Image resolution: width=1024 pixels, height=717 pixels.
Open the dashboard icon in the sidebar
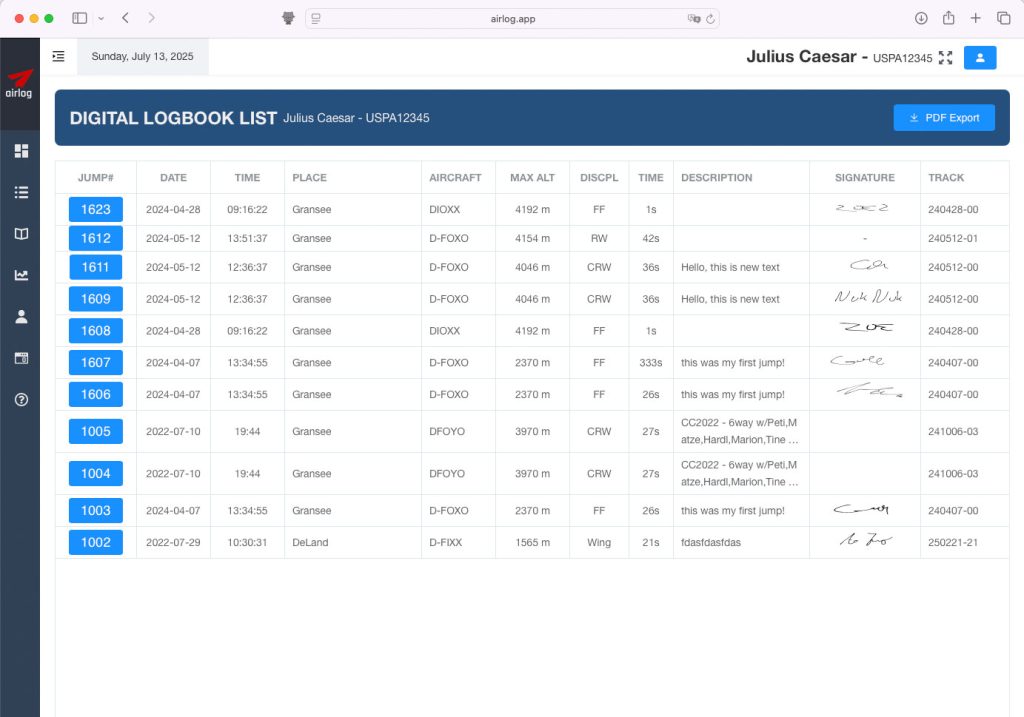pyautogui.click(x=21, y=151)
